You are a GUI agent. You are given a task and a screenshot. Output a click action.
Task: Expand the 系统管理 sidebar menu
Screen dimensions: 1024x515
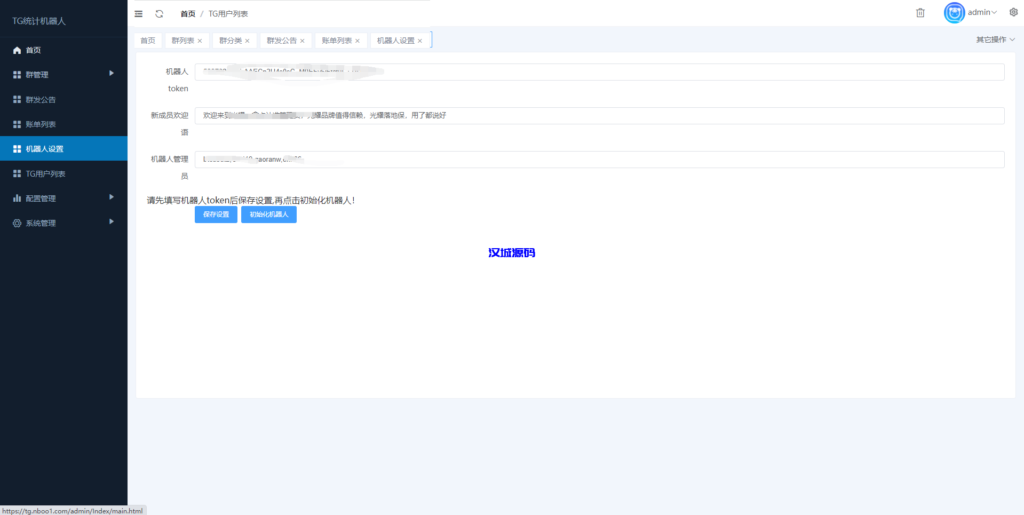(62, 223)
